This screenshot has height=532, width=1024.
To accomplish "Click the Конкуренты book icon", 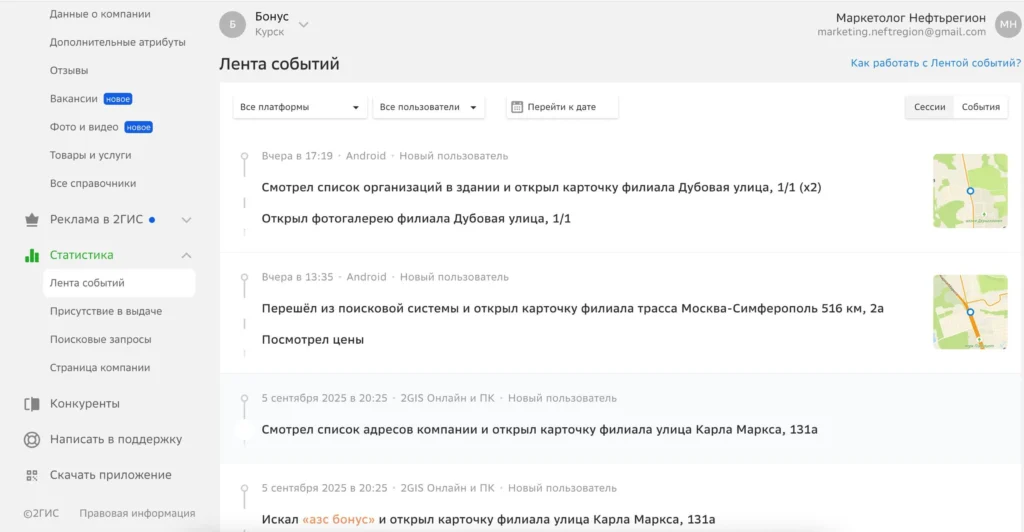I will click(31, 404).
